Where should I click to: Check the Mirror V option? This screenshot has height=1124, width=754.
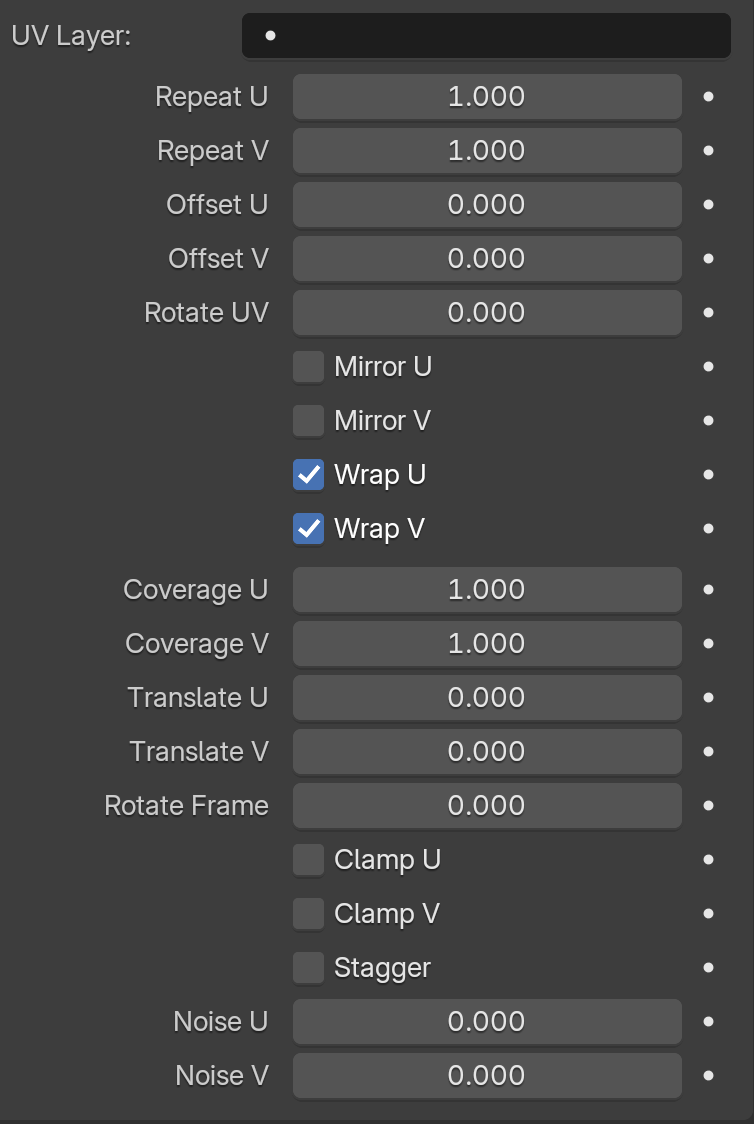pyautogui.click(x=308, y=421)
